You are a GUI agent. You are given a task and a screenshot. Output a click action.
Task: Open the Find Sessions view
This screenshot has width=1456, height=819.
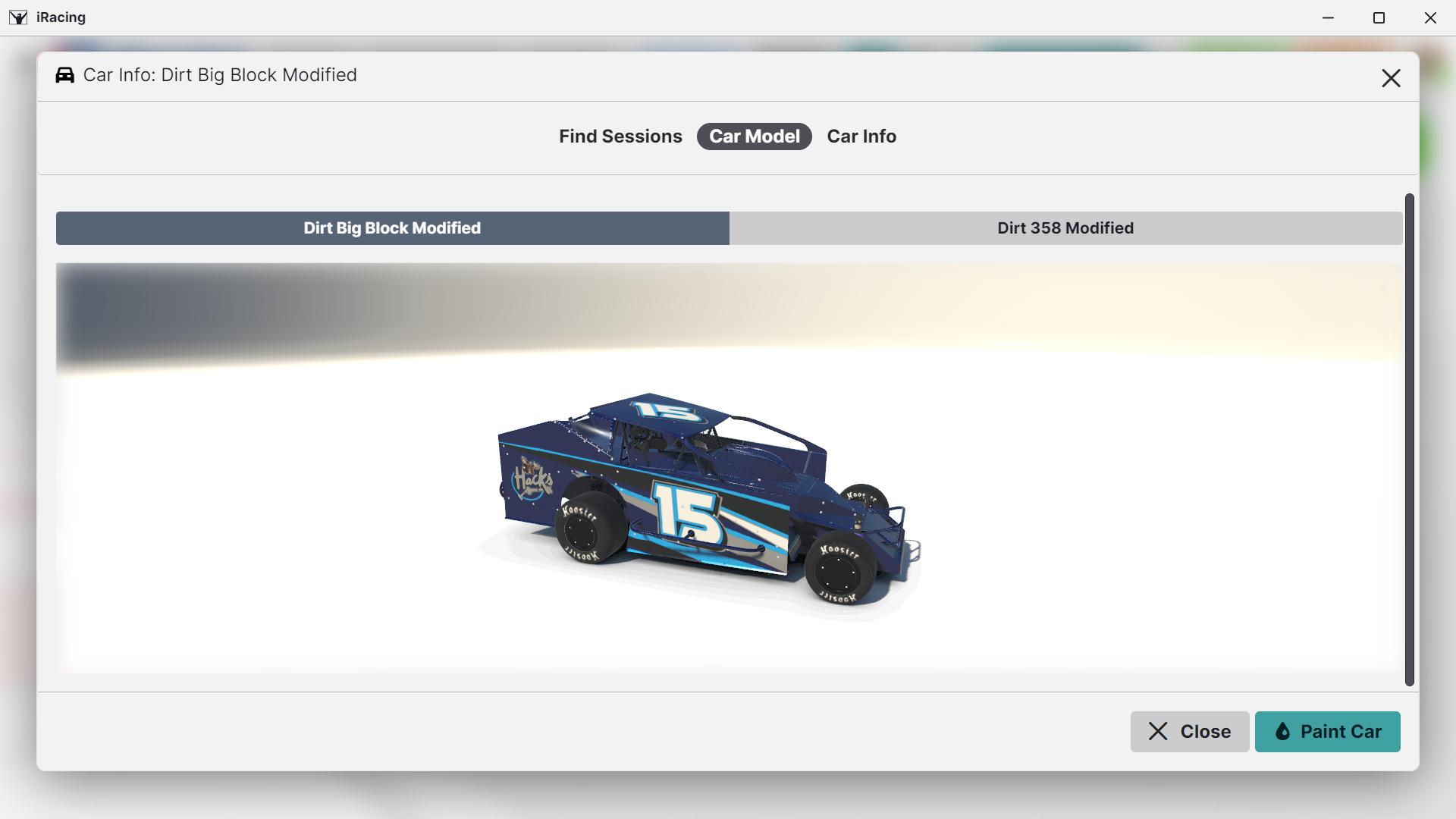click(620, 136)
